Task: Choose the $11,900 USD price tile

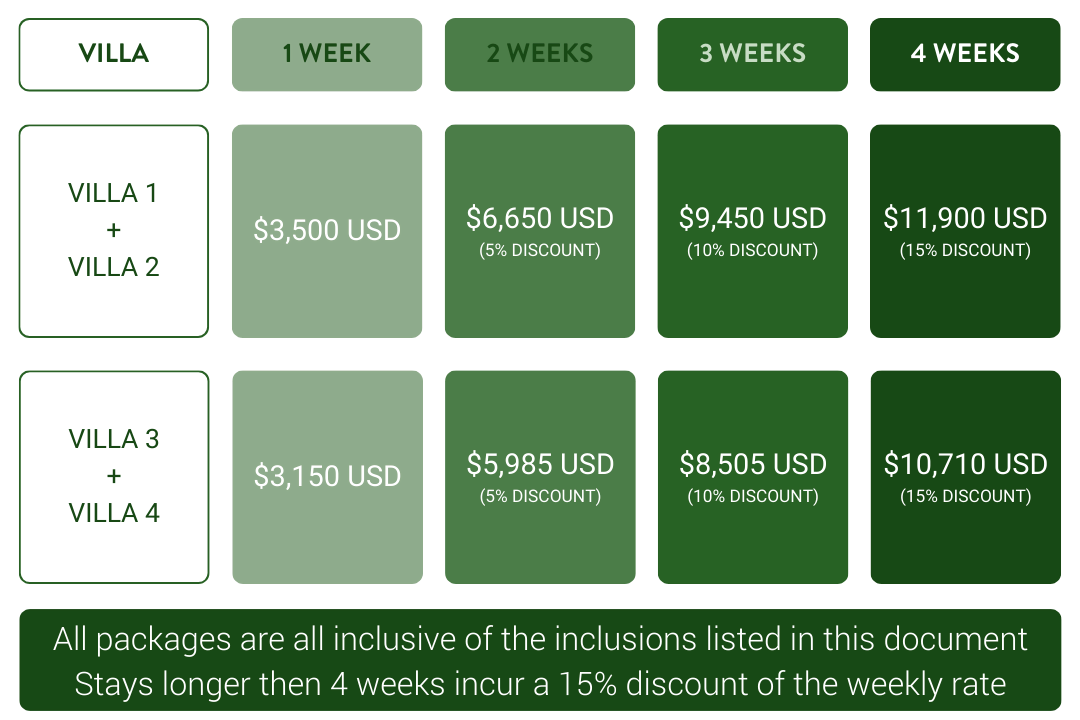Action: [x=965, y=231]
